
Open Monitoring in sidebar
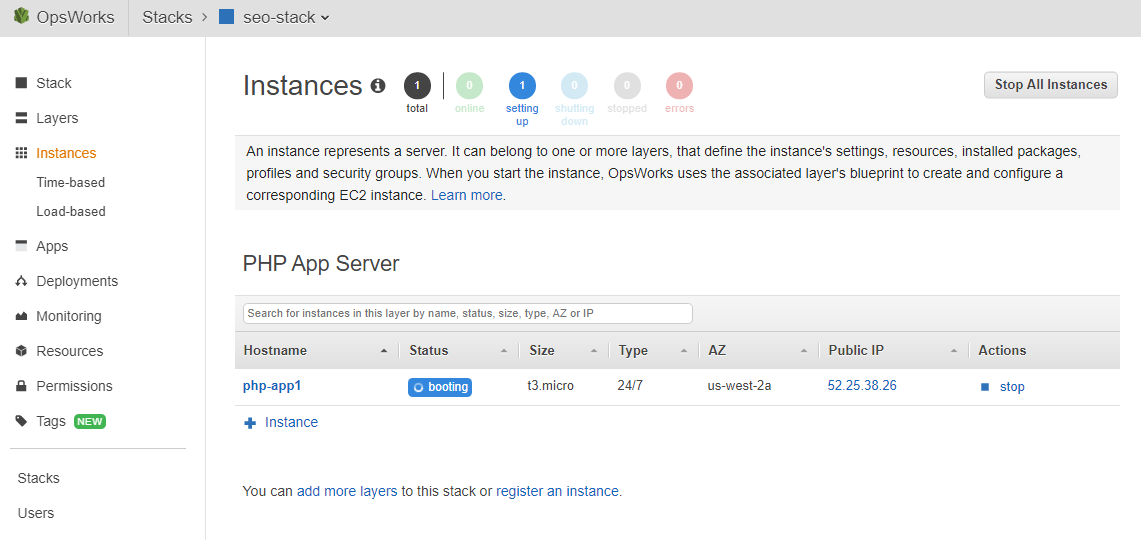click(69, 316)
